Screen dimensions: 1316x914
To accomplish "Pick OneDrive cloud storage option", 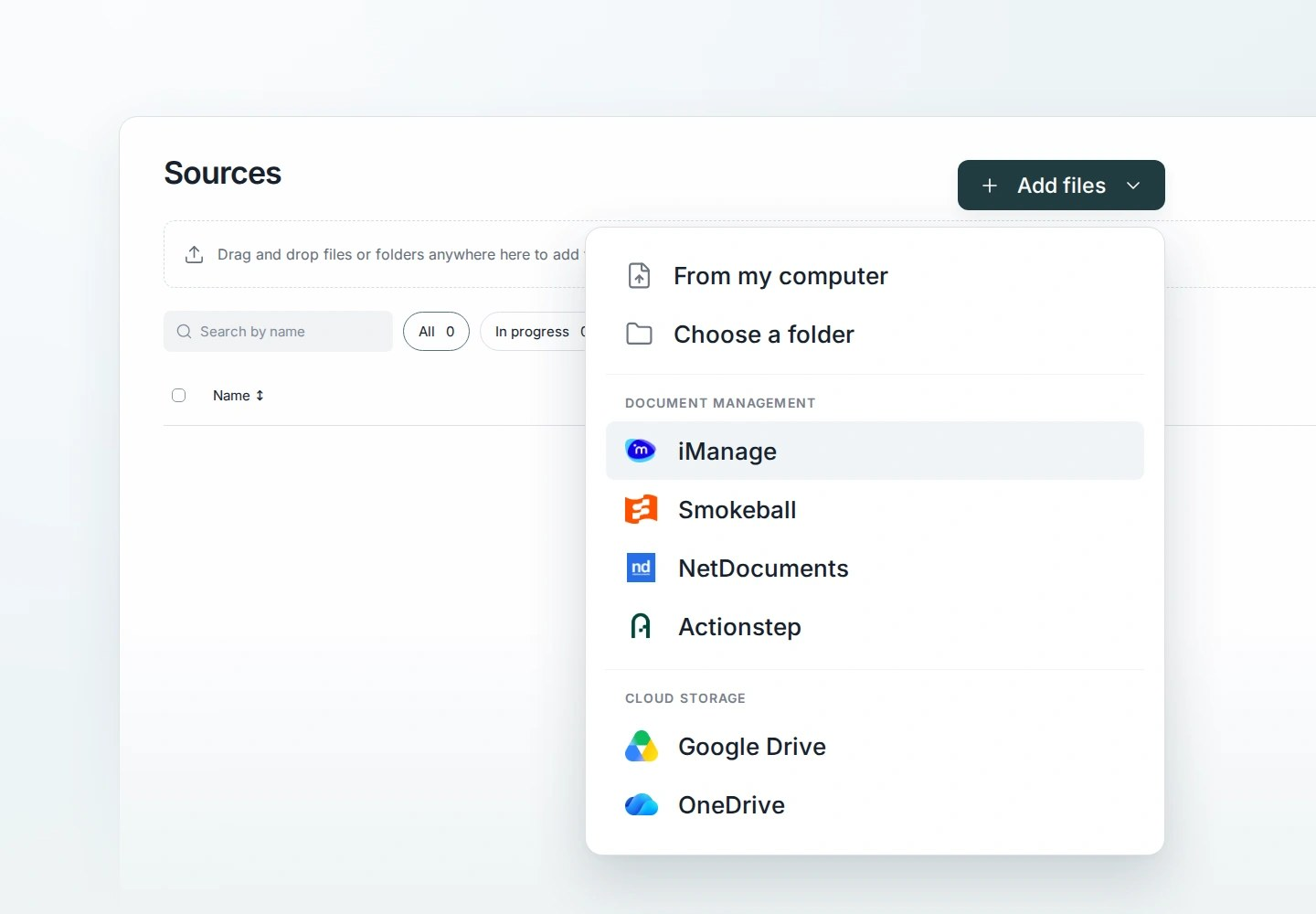I will click(x=875, y=804).
